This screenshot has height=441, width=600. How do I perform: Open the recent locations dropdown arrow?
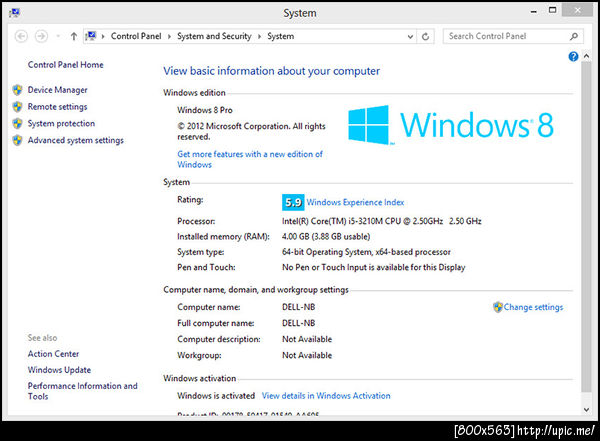pyautogui.click(x=58, y=36)
